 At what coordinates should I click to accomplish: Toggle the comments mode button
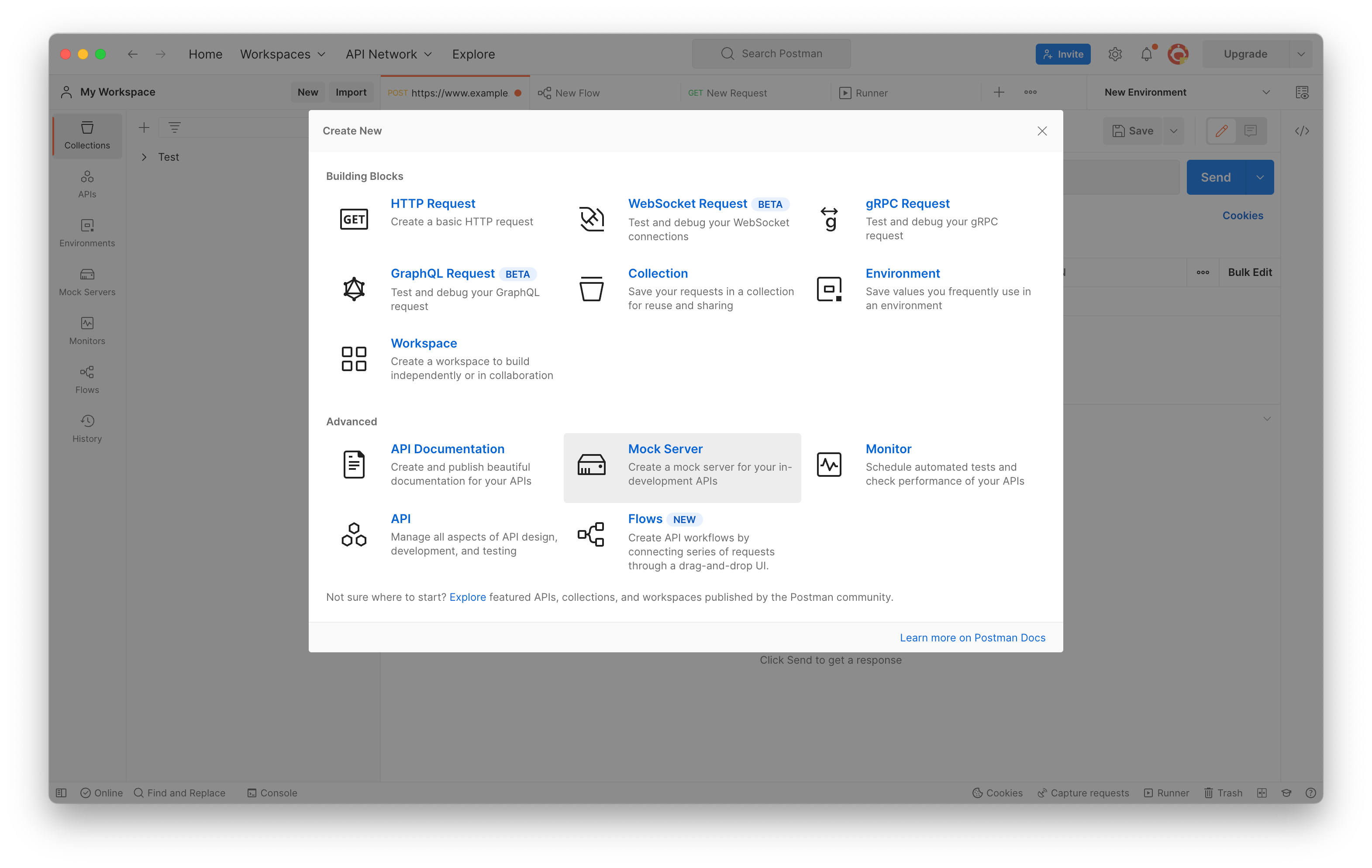[1251, 131]
